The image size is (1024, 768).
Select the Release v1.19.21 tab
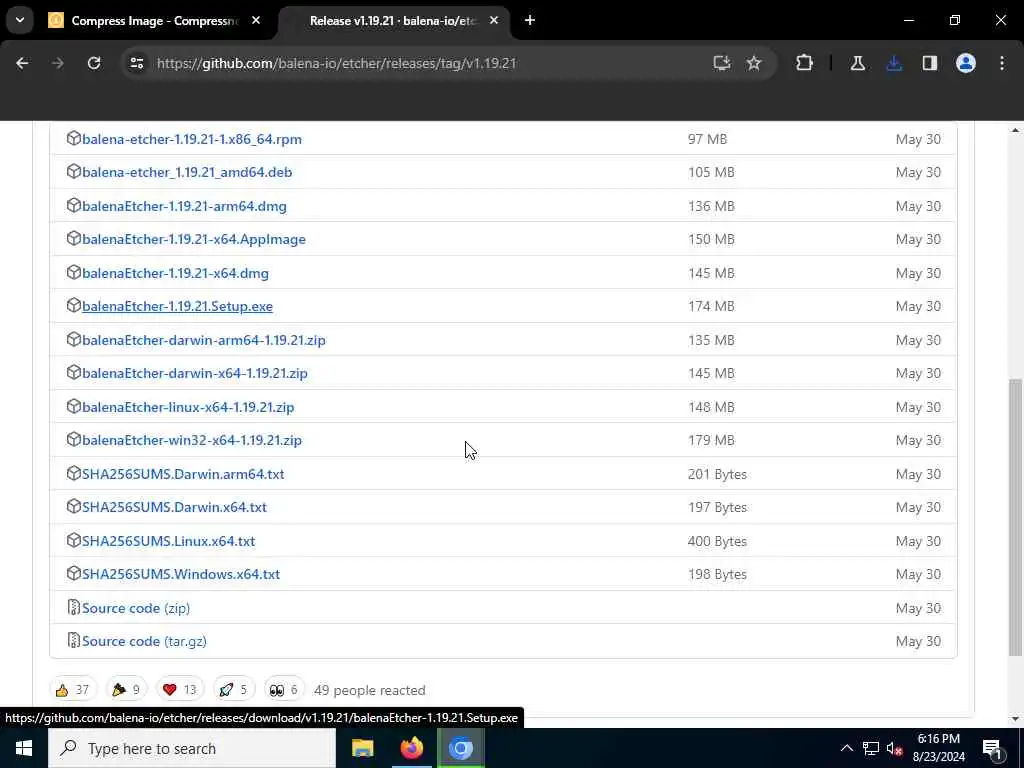coord(394,21)
